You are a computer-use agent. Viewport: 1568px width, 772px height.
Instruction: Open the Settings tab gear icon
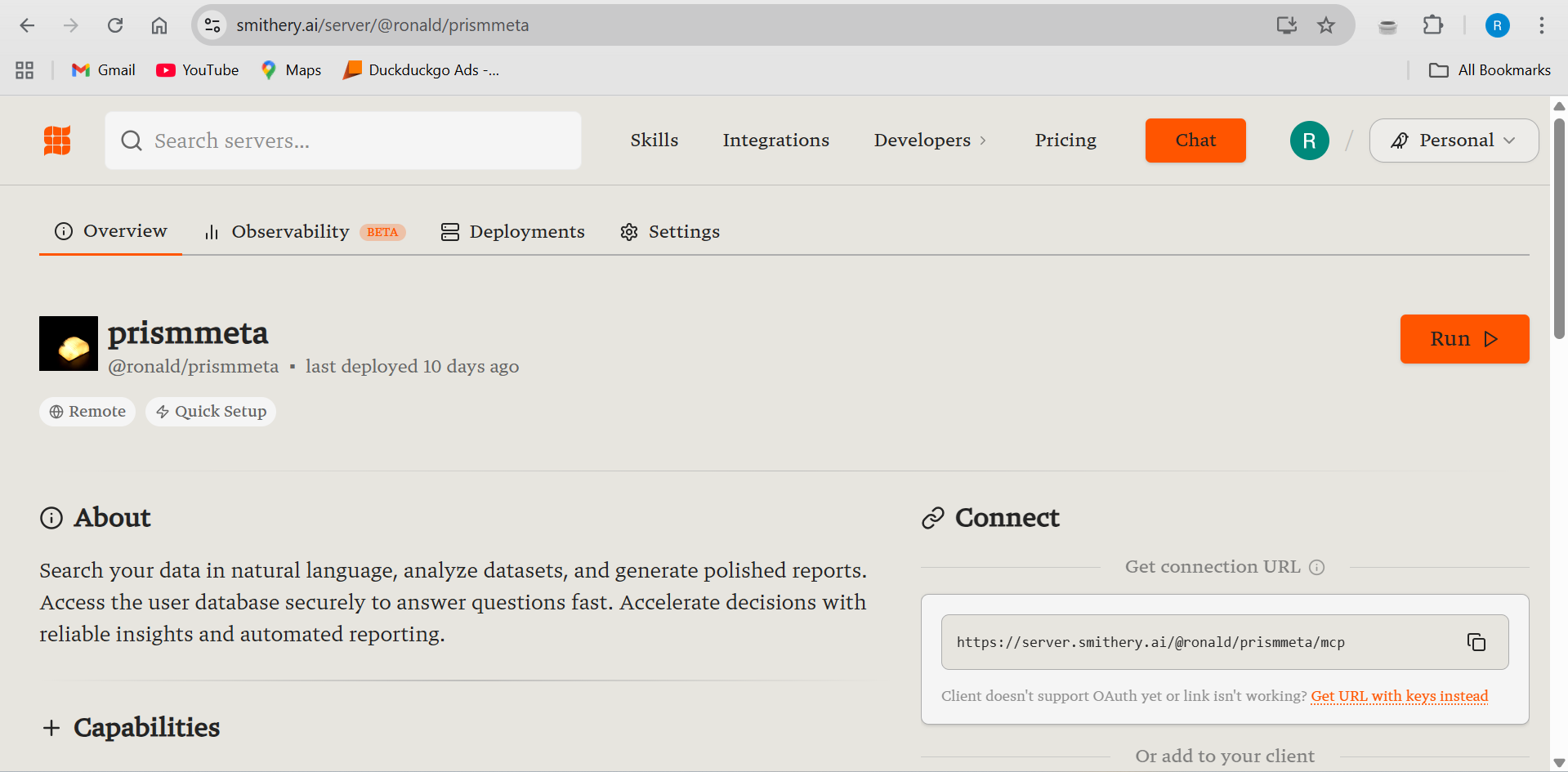628,232
